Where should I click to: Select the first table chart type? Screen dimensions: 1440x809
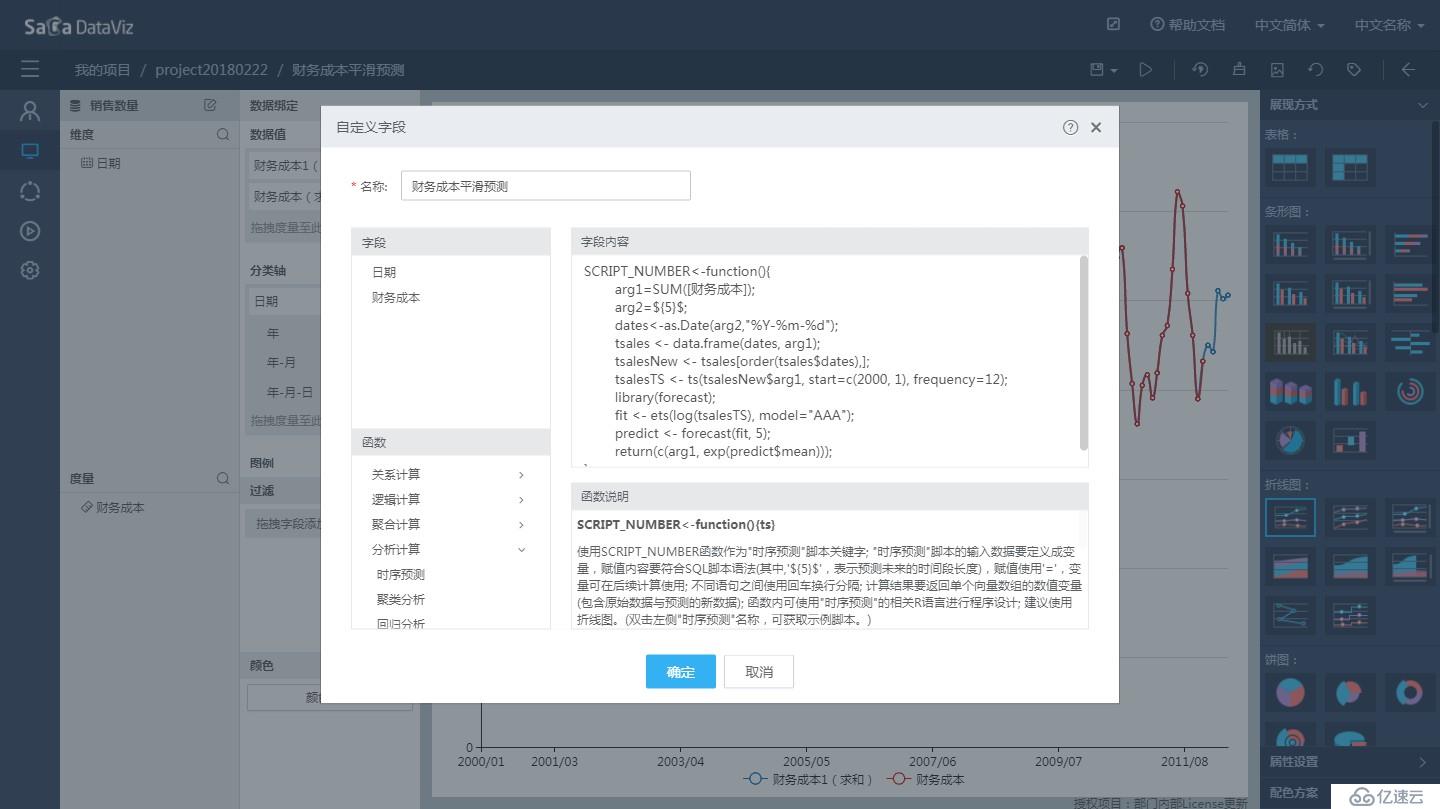click(x=1290, y=167)
